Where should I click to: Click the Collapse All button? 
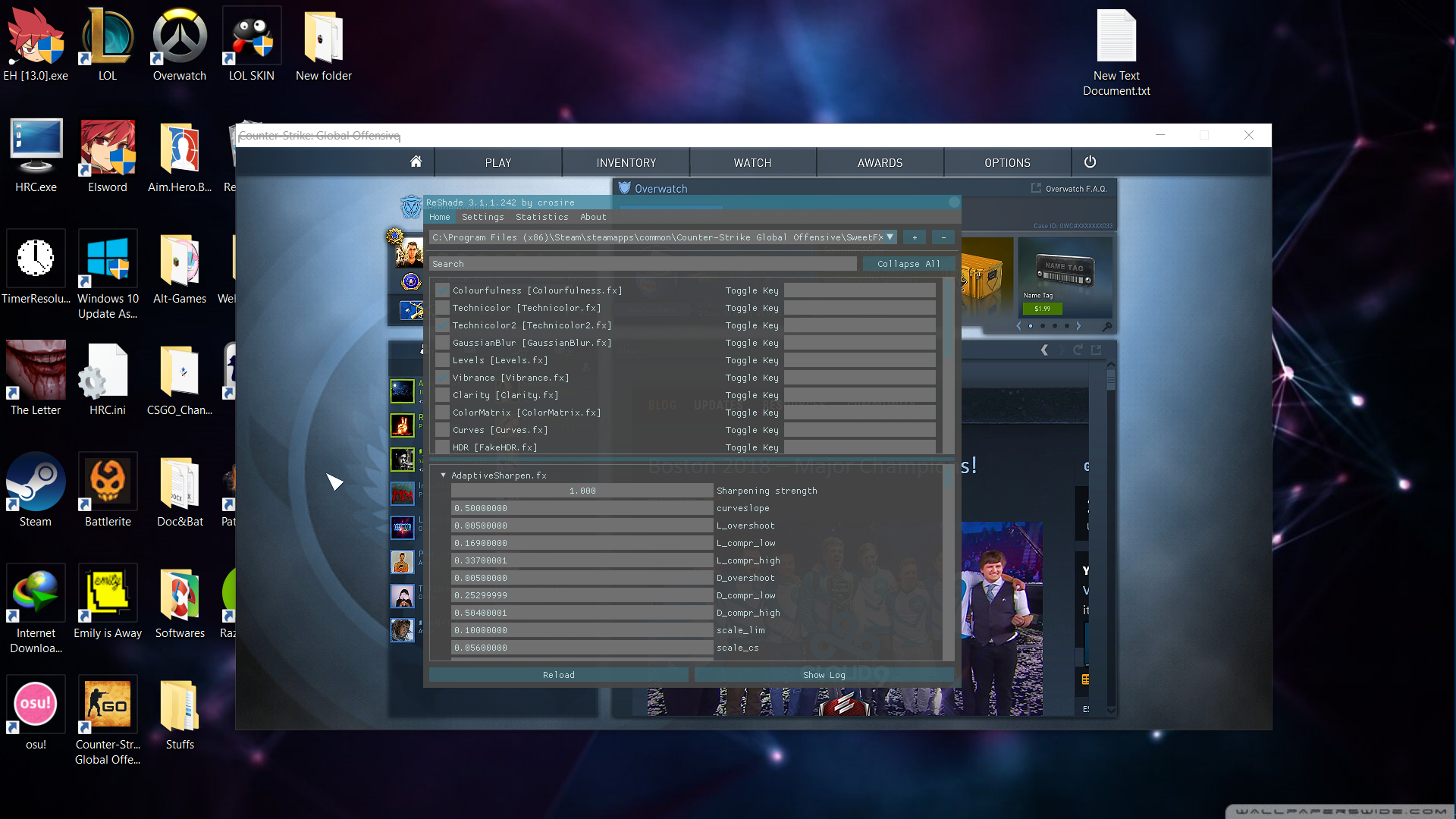[908, 264]
